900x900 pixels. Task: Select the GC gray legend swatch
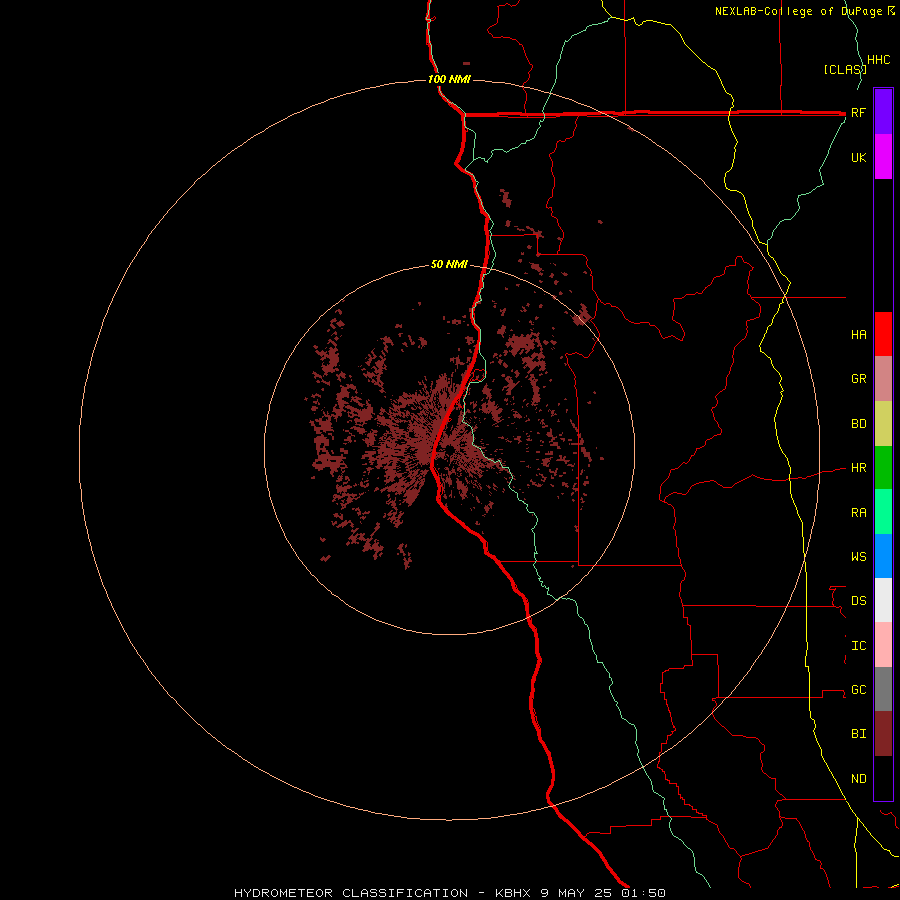tap(883, 689)
